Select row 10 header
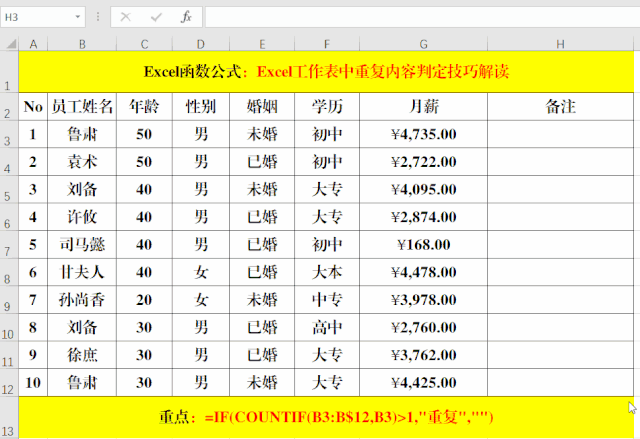This screenshot has width=640, height=439. click(9, 327)
